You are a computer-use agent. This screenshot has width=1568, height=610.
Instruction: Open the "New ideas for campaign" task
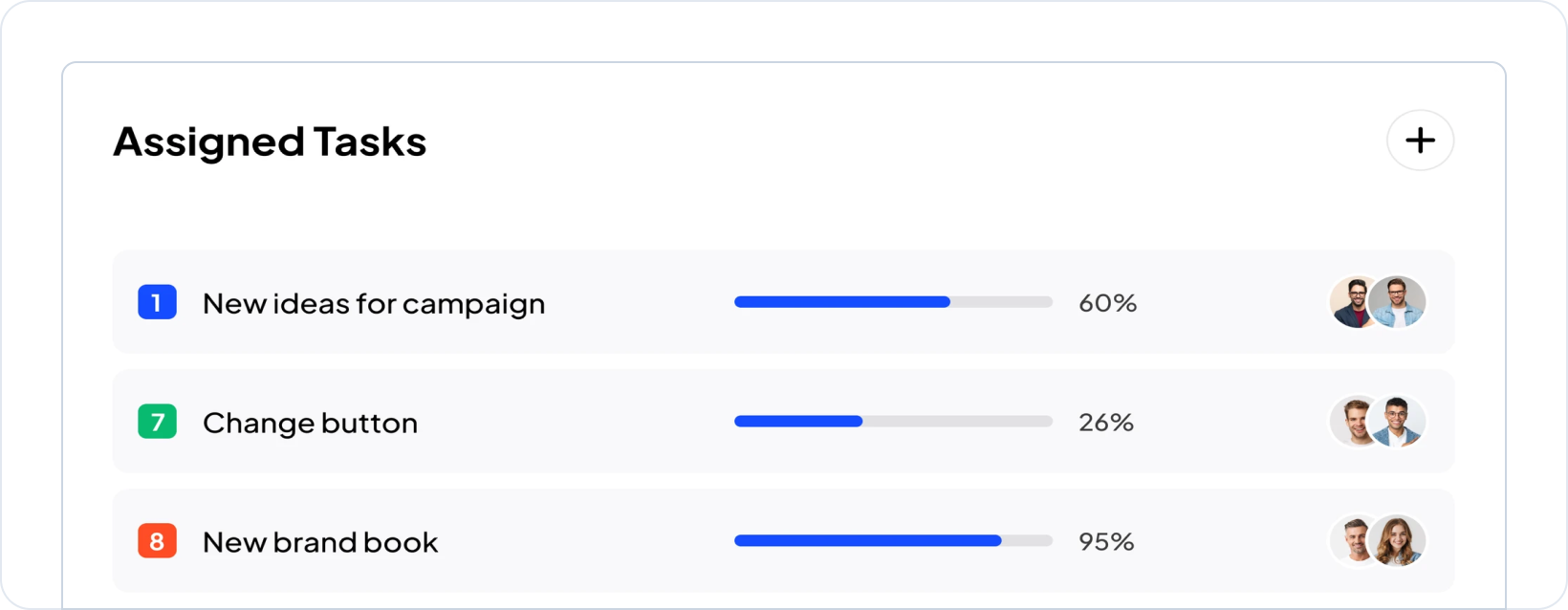(x=374, y=303)
